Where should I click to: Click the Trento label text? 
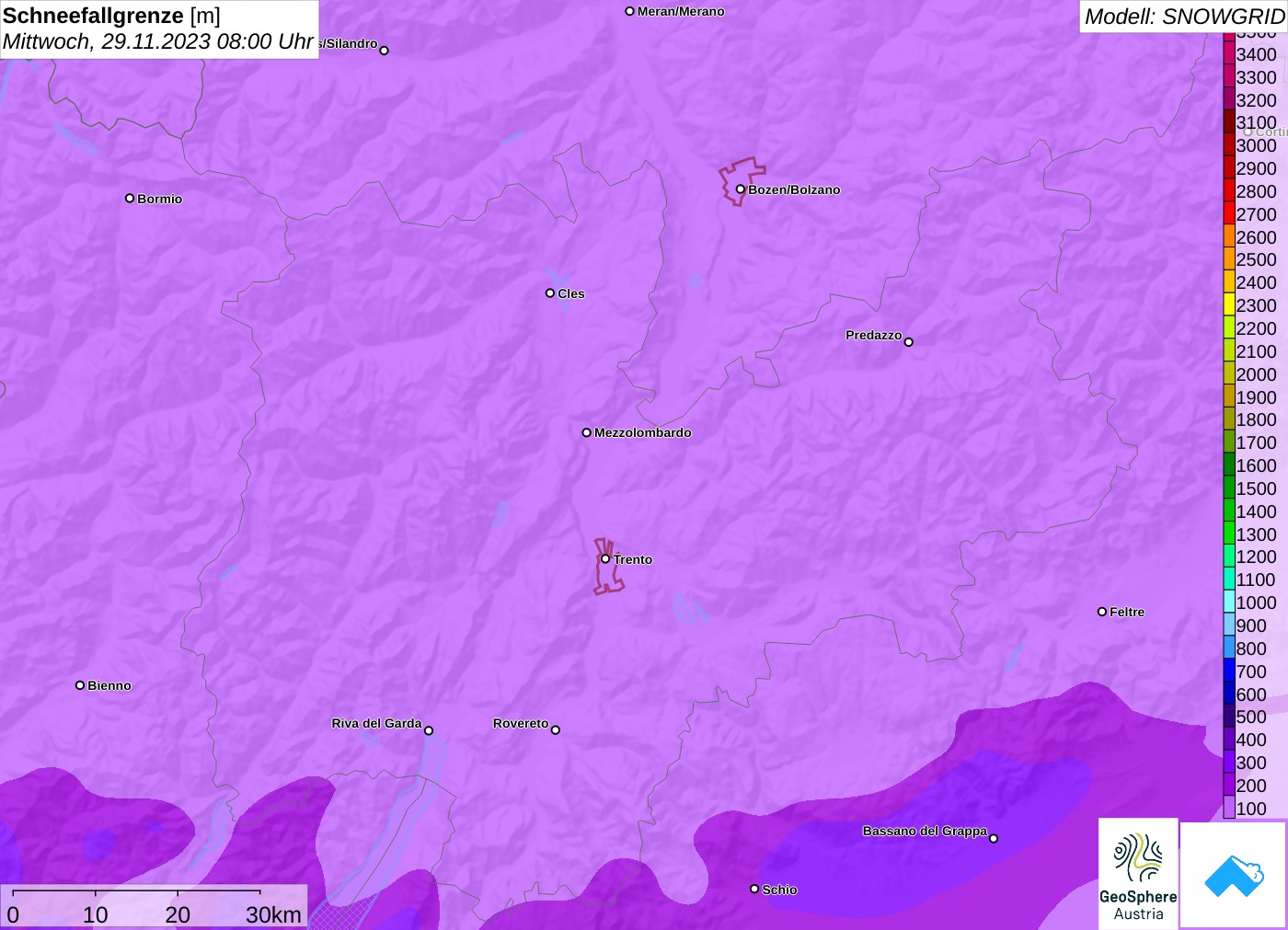[633, 559]
